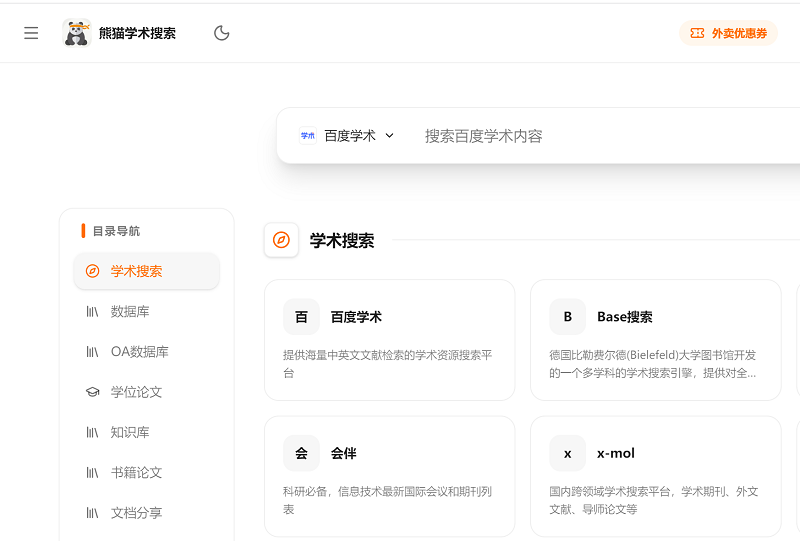Open the hamburger menu
This screenshot has height=541, width=800.
click(31, 33)
